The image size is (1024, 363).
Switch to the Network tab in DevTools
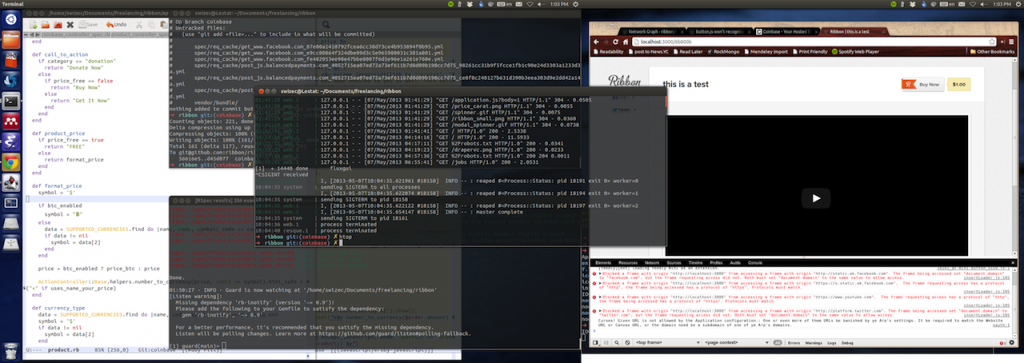pyautogui.click(x=652, y=262)
